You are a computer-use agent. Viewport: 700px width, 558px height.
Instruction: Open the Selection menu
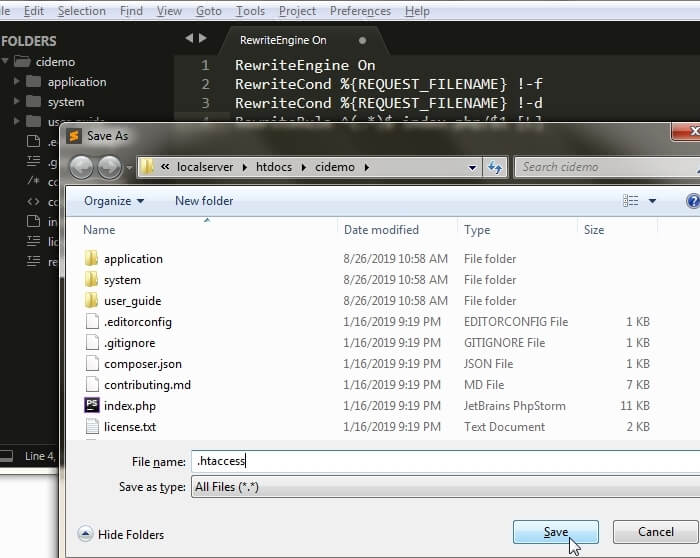tap(82, 11)
